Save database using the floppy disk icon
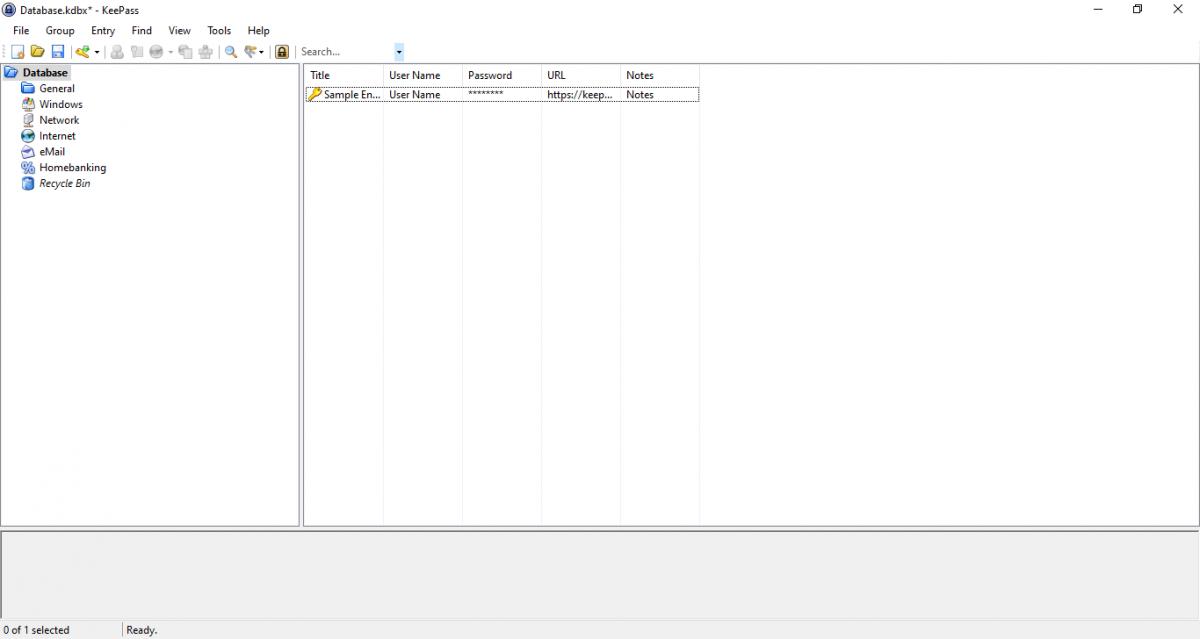Image resolution: width=1200 pixels, height=639 pixels. point(57,51)
